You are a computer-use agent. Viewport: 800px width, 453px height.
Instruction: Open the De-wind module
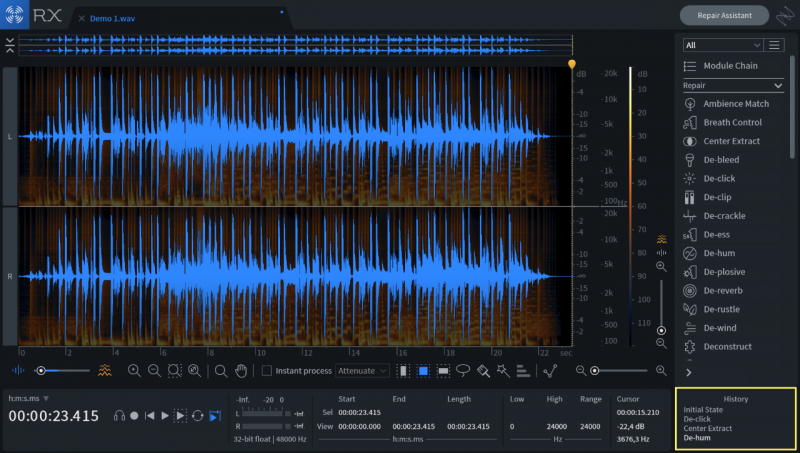[x=709, y=328]
